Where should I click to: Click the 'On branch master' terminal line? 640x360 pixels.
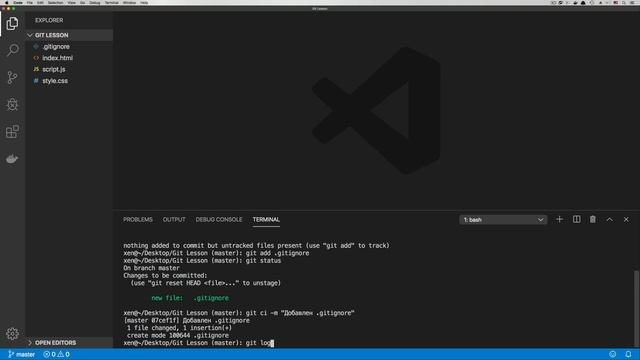(x=151, y=268)
